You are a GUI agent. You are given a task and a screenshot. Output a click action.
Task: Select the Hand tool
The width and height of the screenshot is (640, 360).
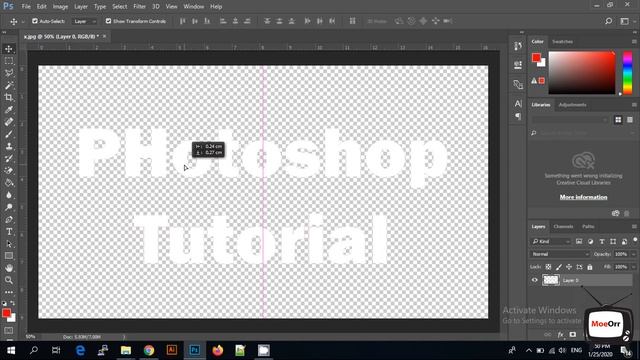(9, 268)
